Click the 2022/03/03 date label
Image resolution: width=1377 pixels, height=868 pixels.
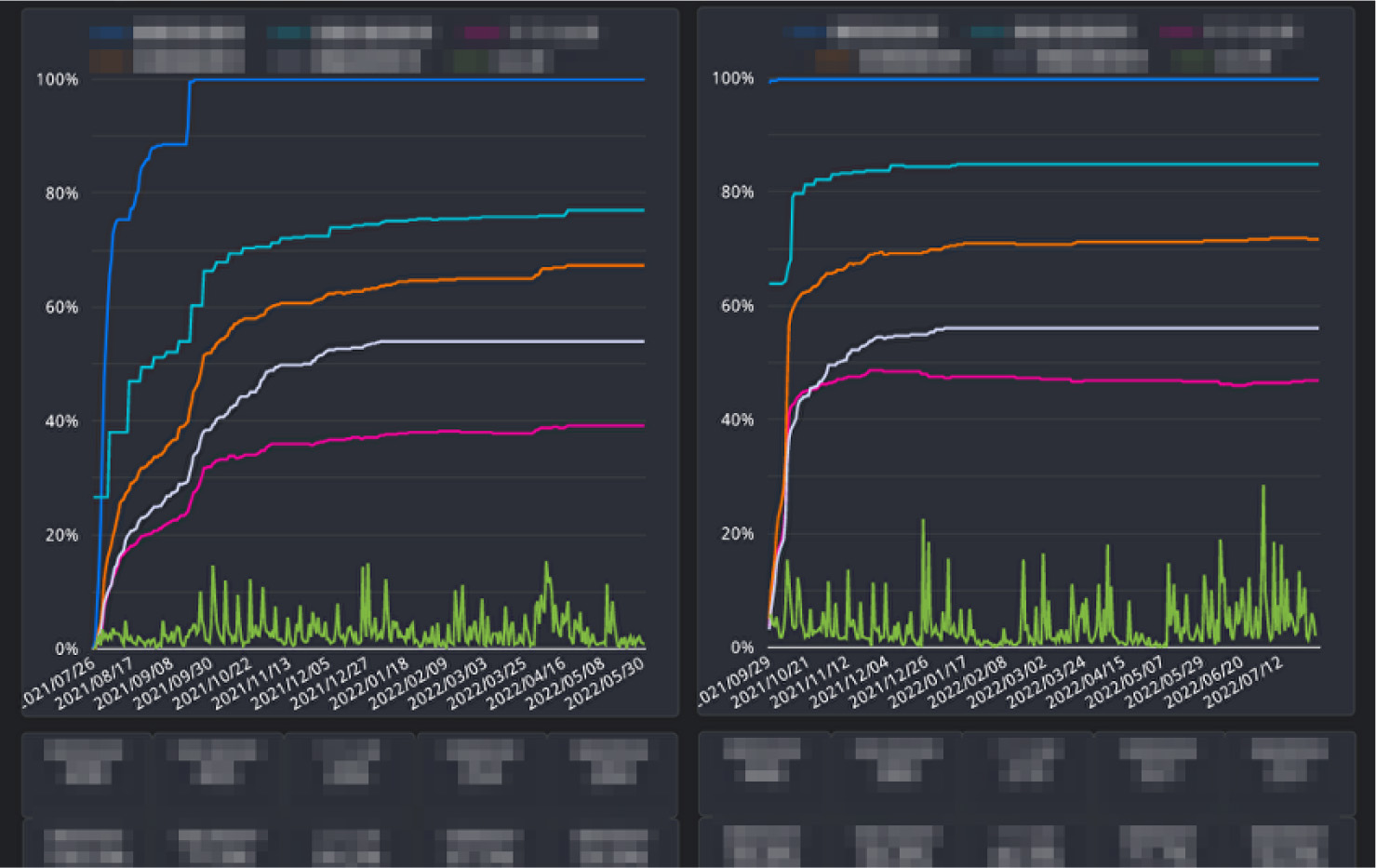[x=448, y=685]
